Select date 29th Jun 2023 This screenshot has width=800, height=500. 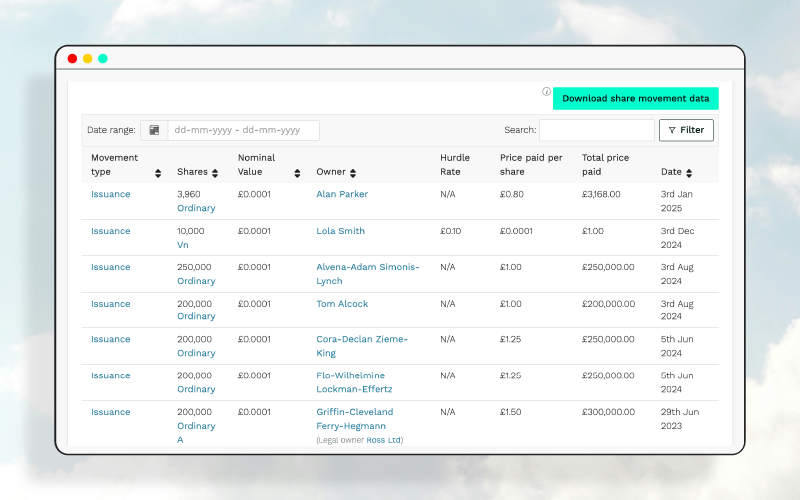tap(680, 419)
